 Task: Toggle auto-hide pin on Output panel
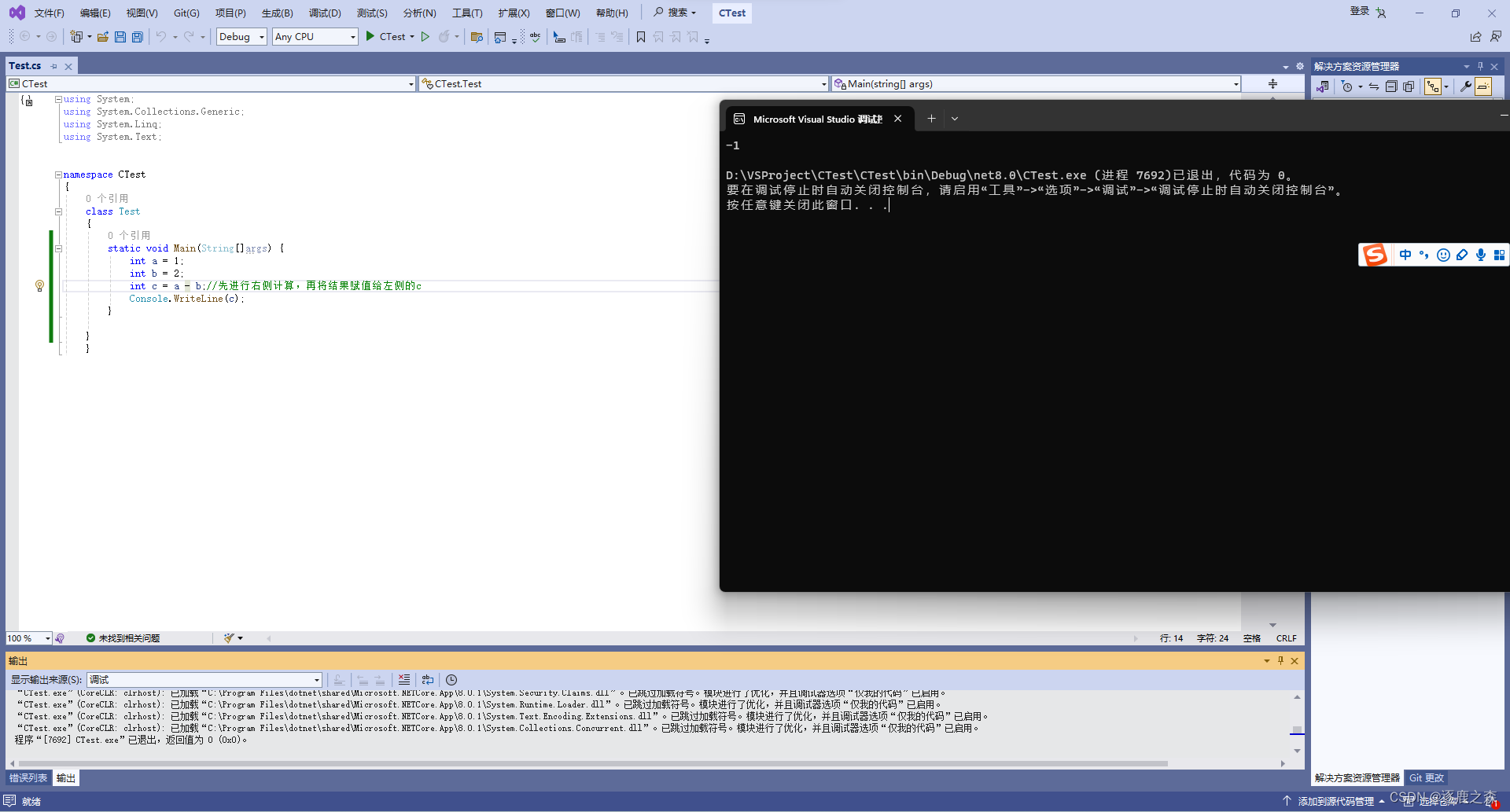pos(1280,661)
